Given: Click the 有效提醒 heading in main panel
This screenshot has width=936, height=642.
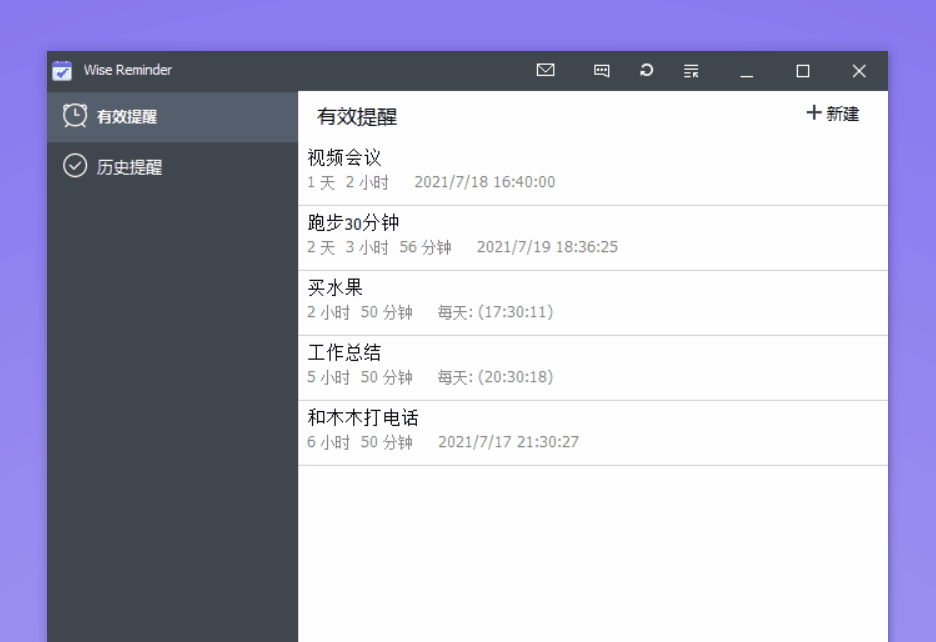Looking at the screenshot, I should click(357, 116).
